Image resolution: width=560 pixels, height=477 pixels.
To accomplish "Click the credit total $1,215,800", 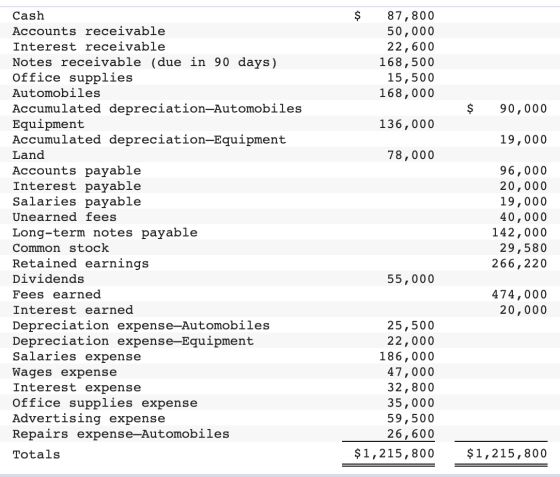I will [507, 453].
